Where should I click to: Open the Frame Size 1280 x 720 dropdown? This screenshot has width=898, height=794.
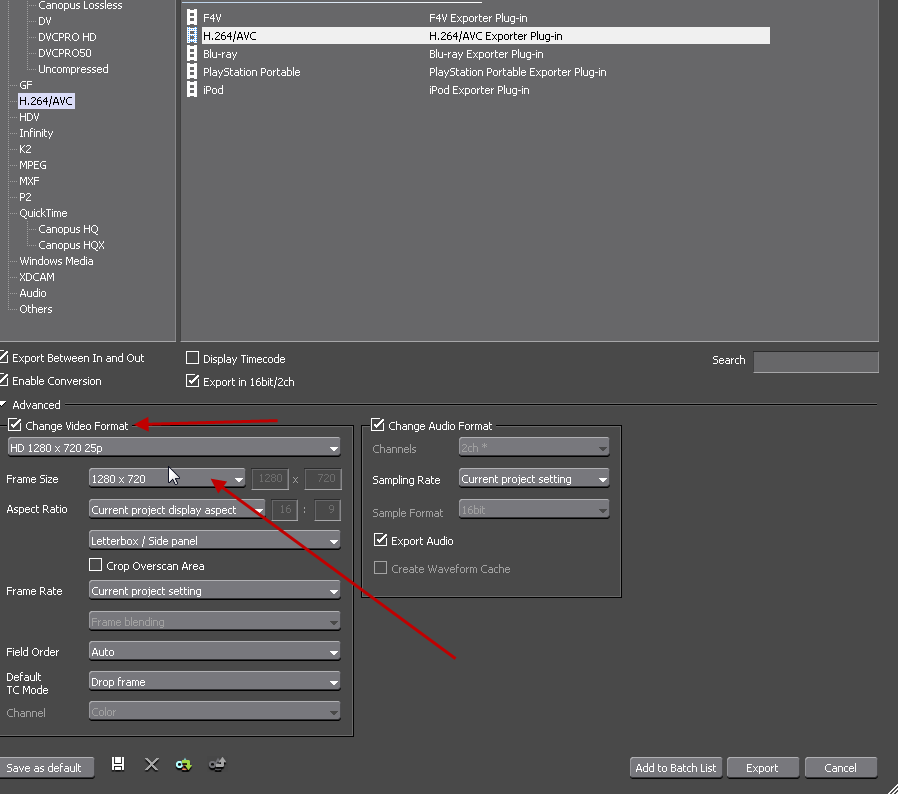click(x=167, y=479)
